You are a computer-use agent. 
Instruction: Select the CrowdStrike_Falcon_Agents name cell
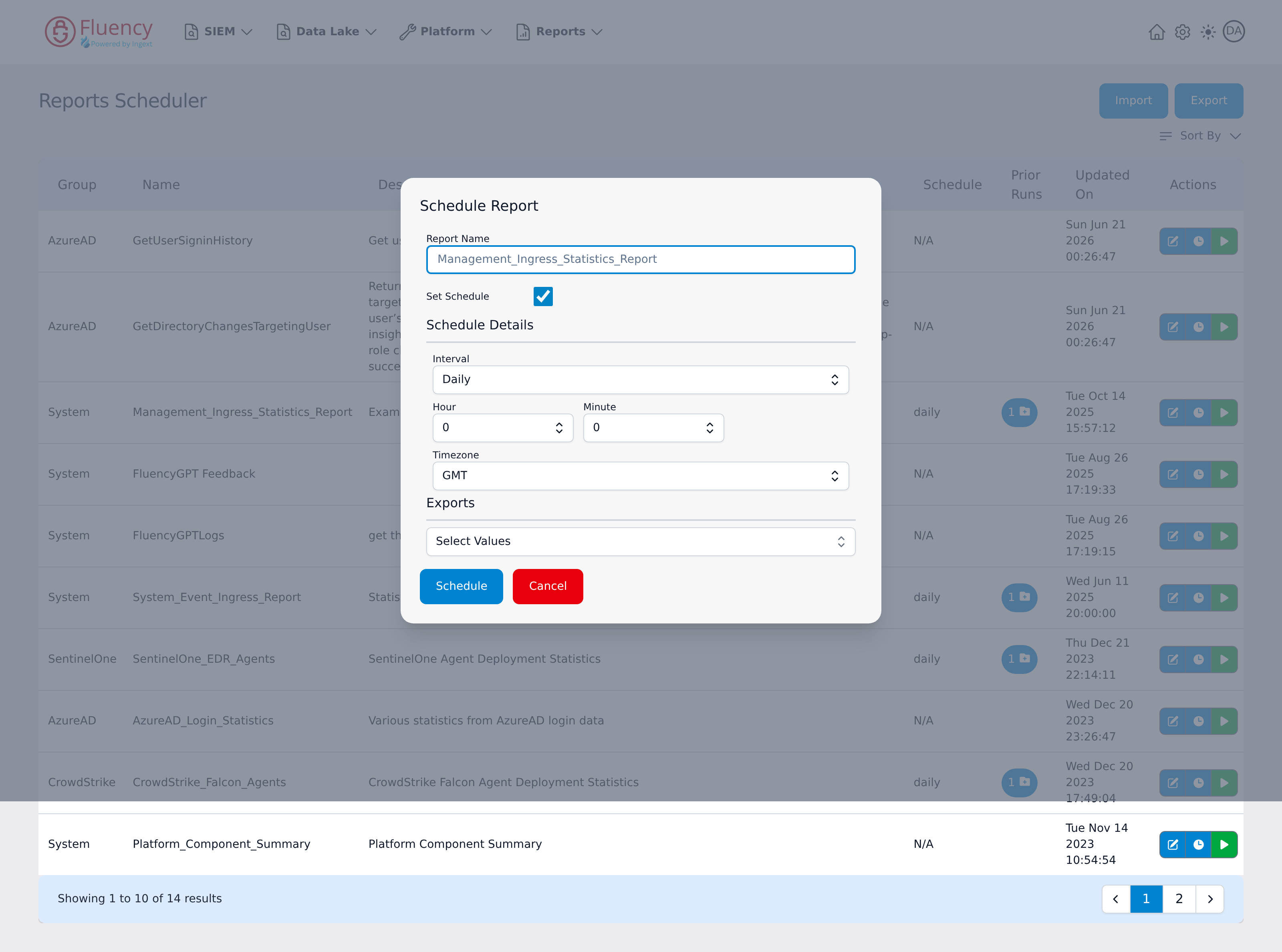click(x=209, y=783)
